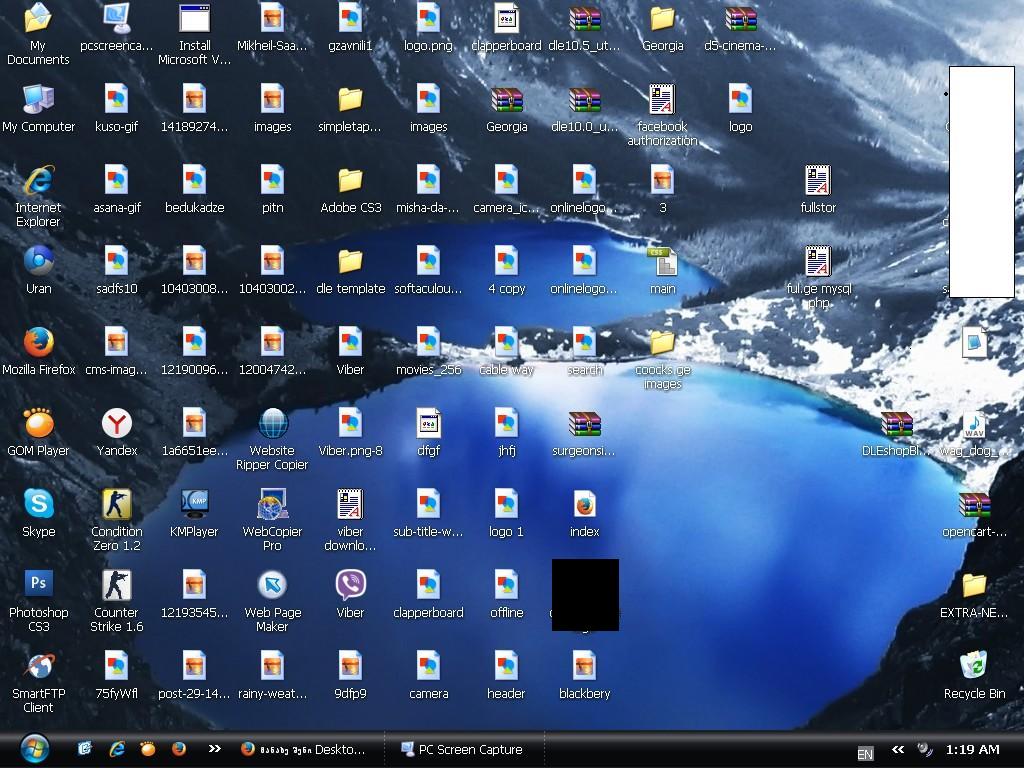Launch Firefox from Quick Launch bar
The image size is (1024, 768).
[179, 748]
